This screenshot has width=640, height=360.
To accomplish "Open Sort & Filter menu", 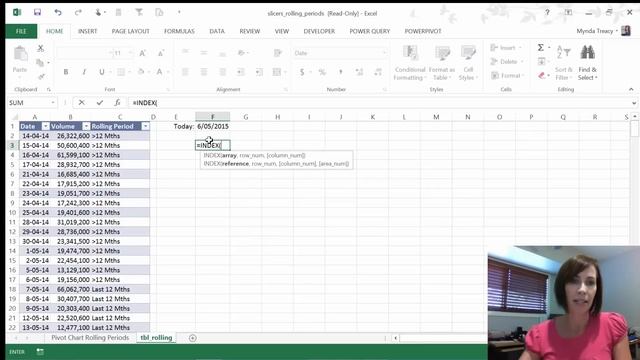I will [564, 62].
